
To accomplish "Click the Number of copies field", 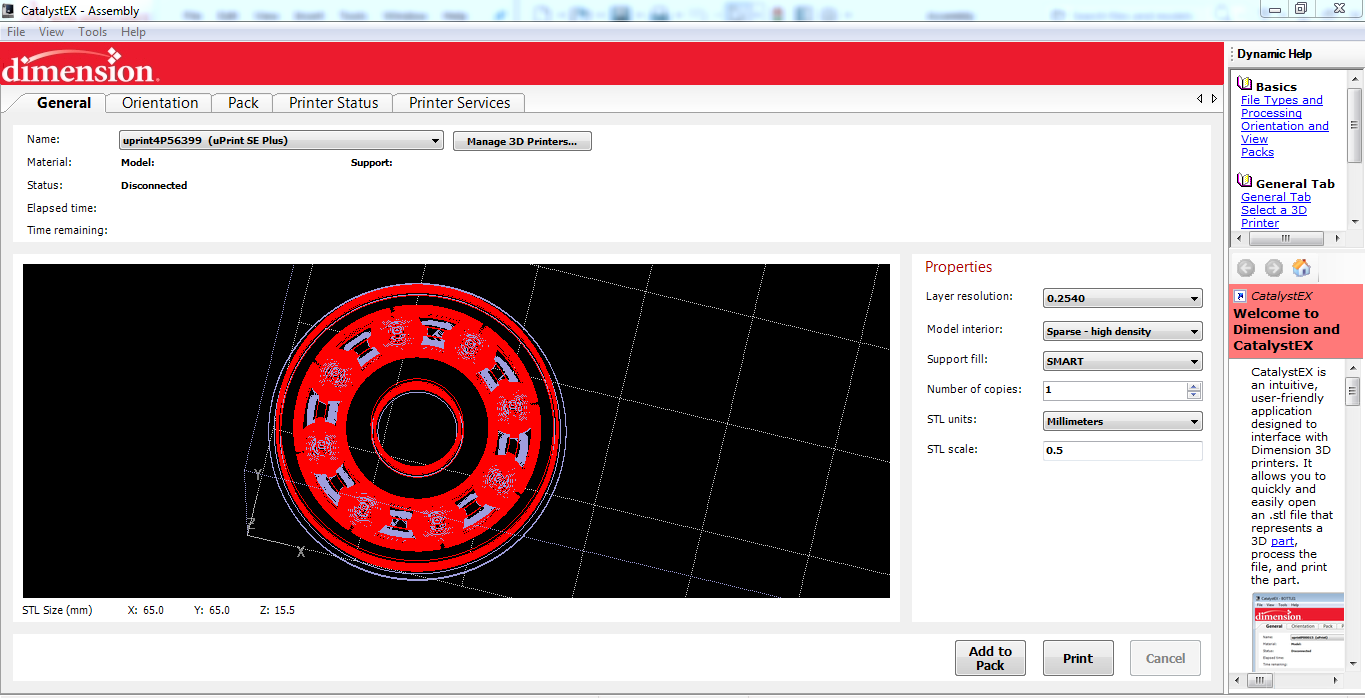I will tap(1114, 390).
